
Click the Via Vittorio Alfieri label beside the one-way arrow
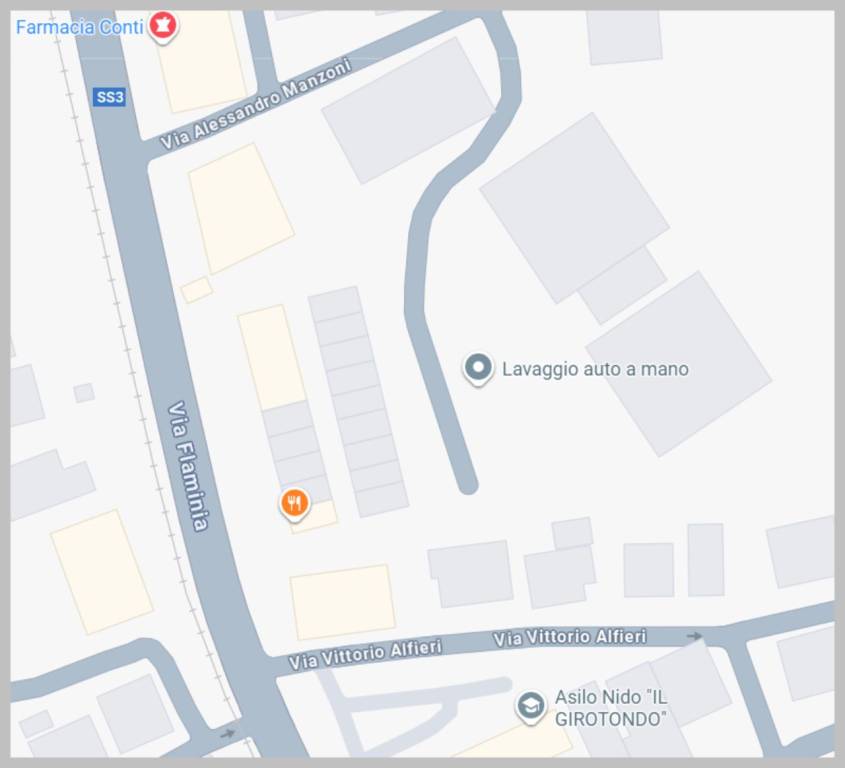570,638
